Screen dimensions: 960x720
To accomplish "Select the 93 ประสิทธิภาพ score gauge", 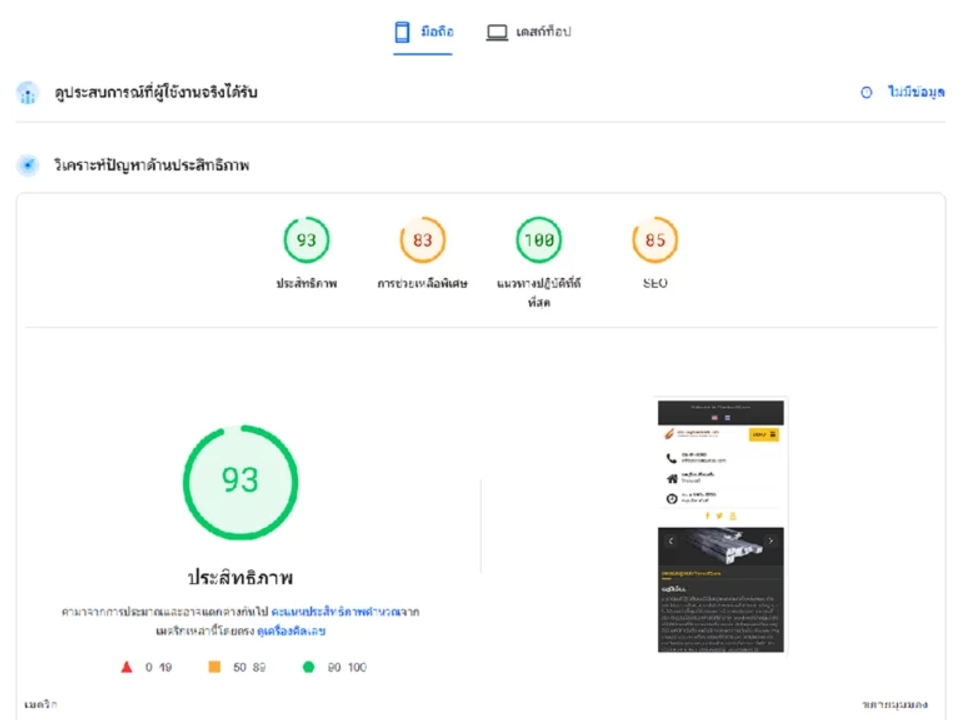I will (x=306, y=240).
